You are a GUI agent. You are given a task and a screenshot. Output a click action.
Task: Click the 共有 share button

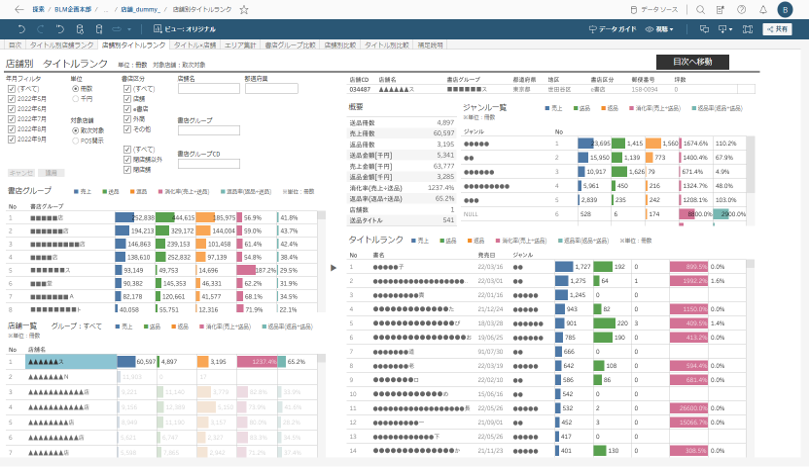[776, 30]
